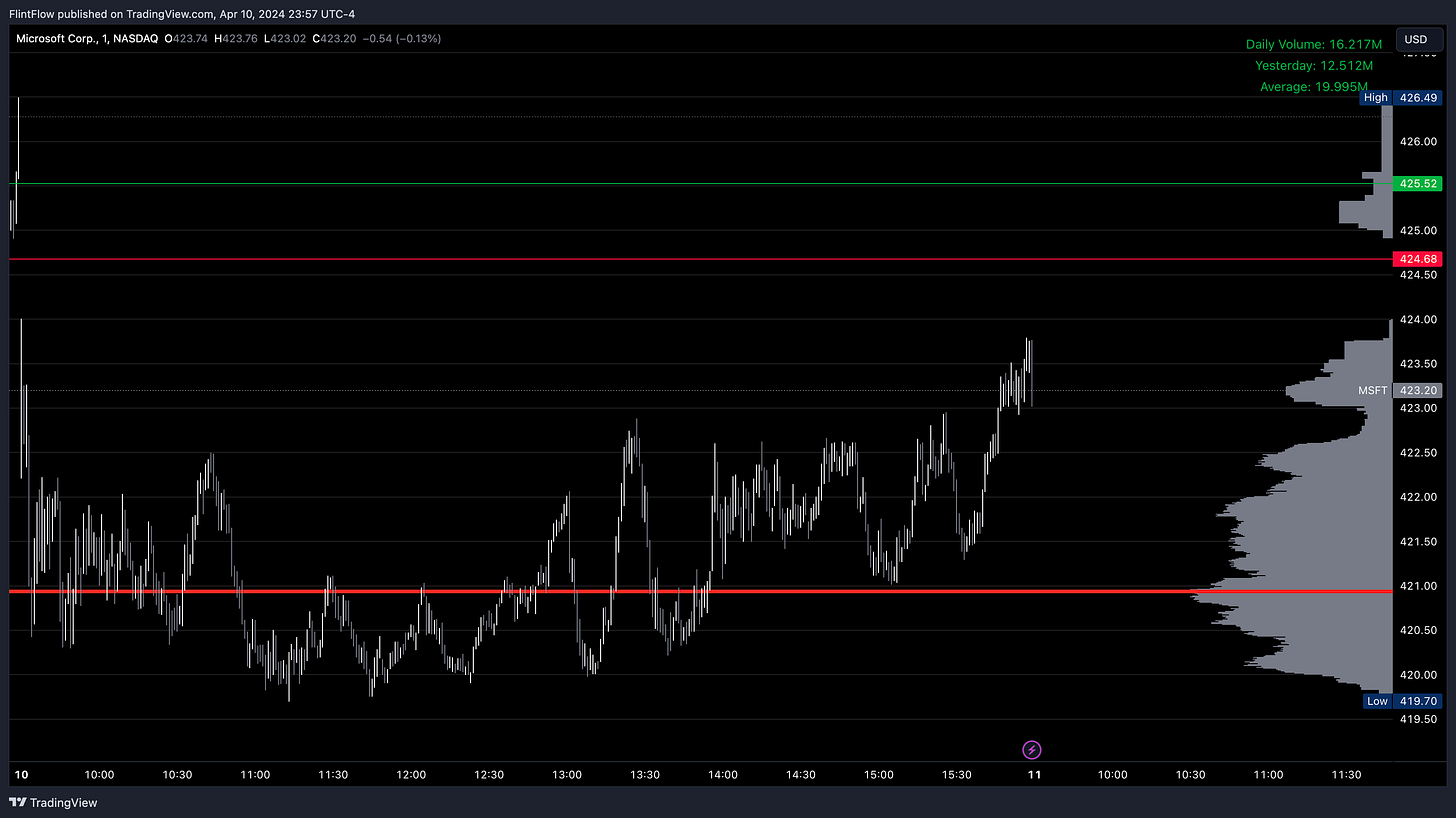Click the H423.76 high value in header
Screen dimensions: 1456x818
pyautogui.click(x=235, y=39)
